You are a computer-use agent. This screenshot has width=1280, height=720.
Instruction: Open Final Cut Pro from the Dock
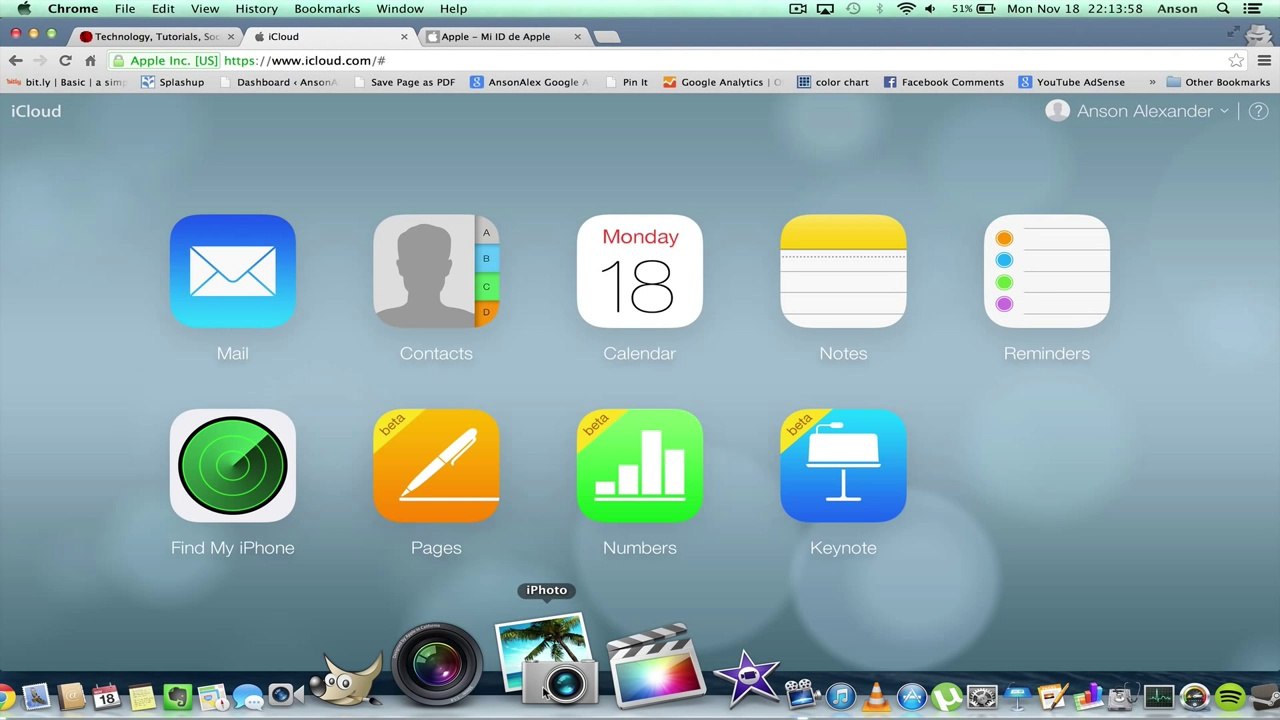[656, 664]
